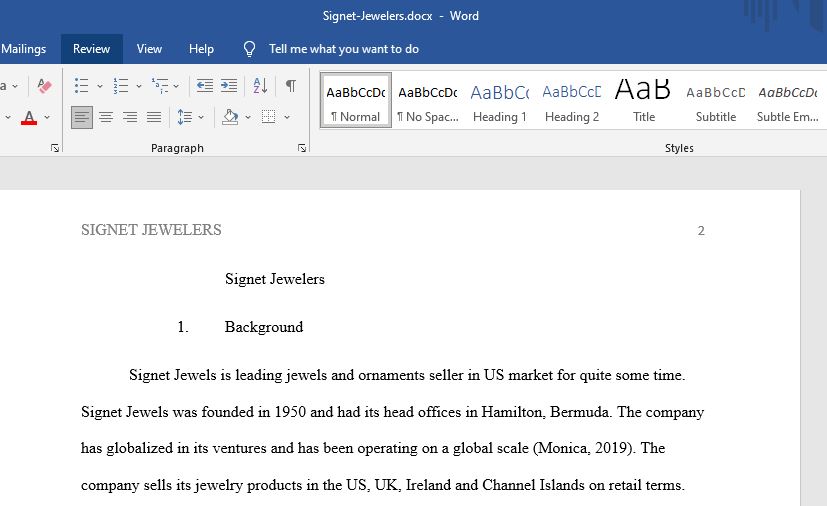Decrease the paragraph indent

tap(205, 85)
